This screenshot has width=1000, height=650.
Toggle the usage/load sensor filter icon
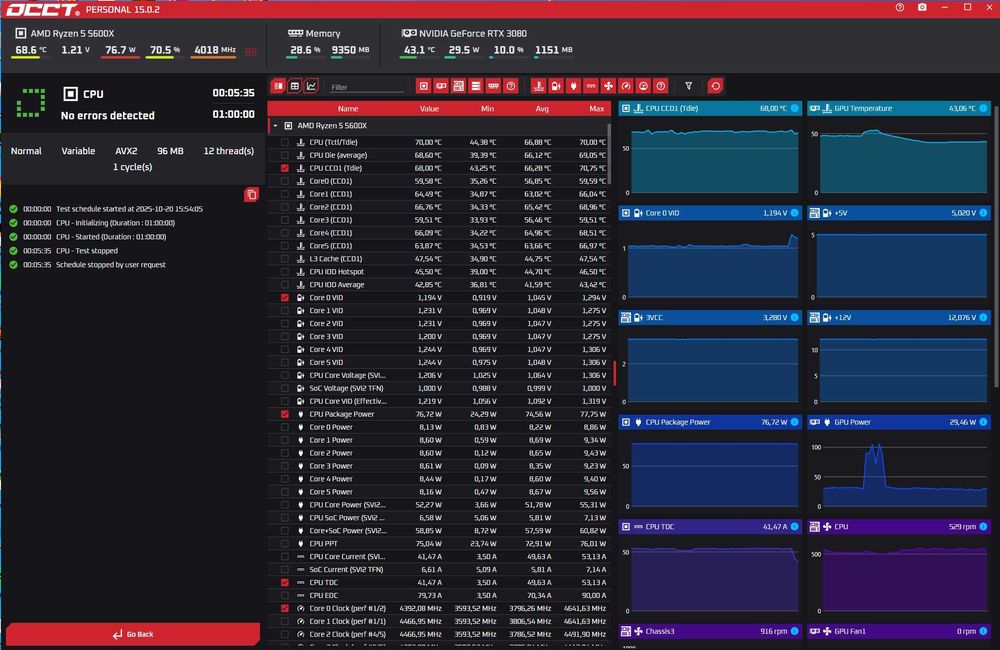(643, 86)
